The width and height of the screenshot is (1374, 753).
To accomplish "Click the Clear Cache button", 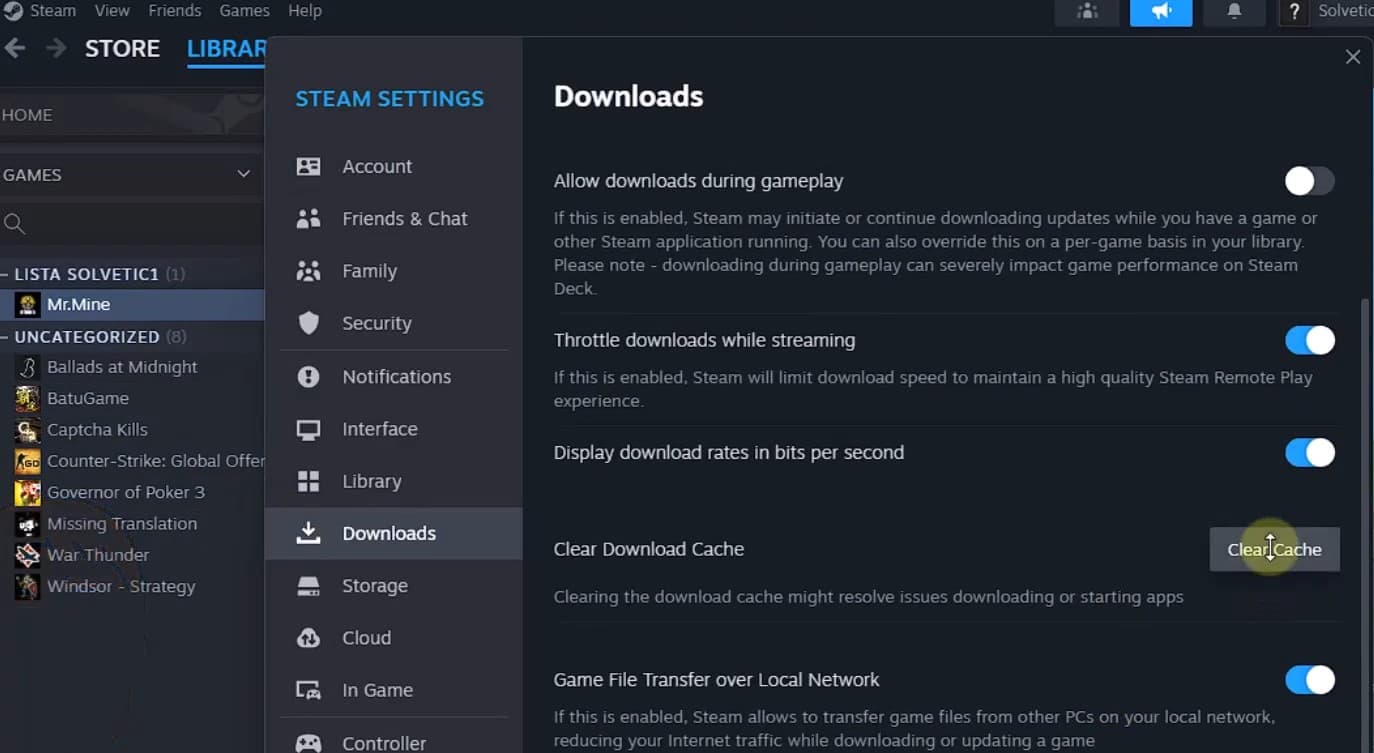I will (1274, 549).
